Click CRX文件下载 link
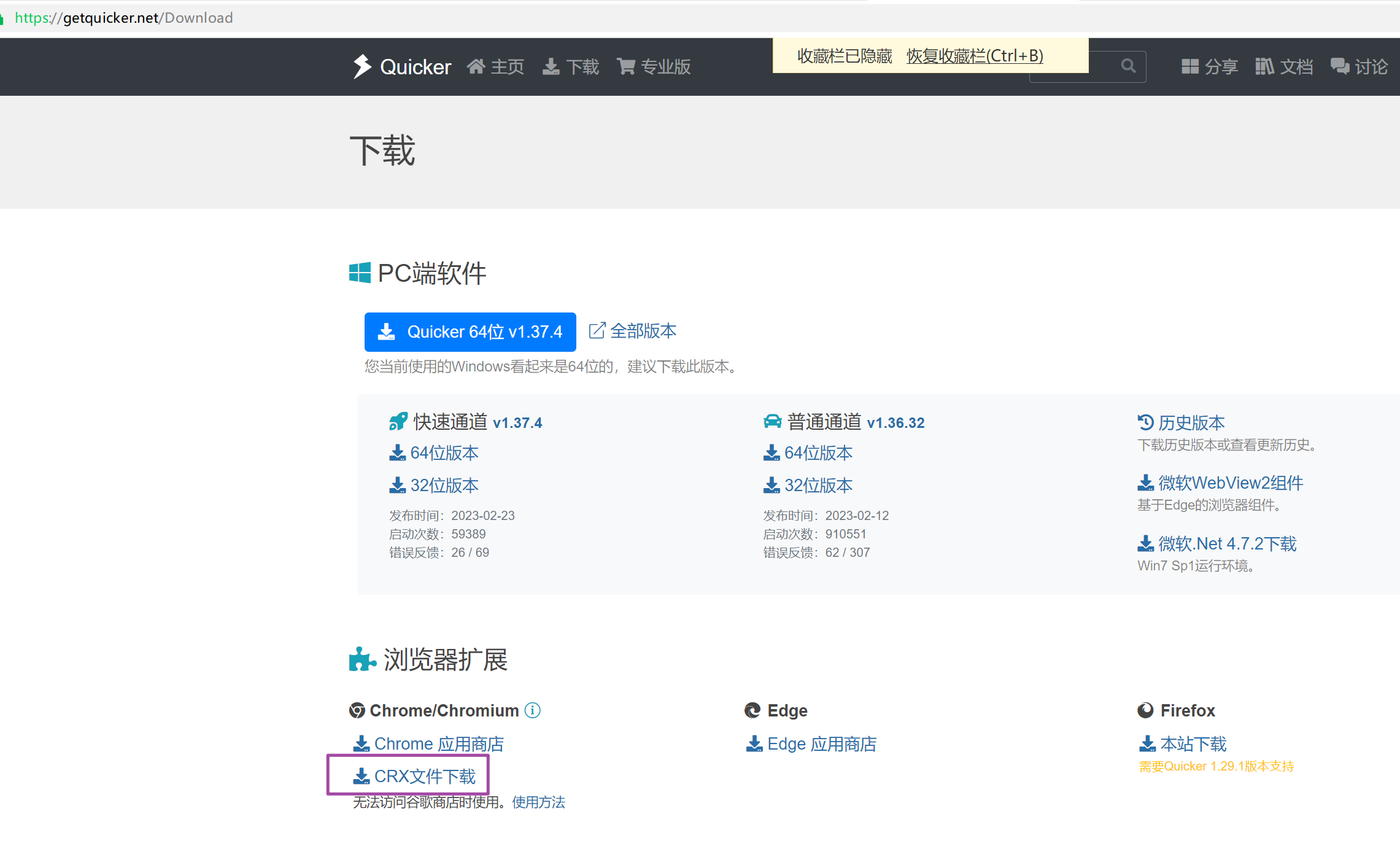 (x=425, y=777)
